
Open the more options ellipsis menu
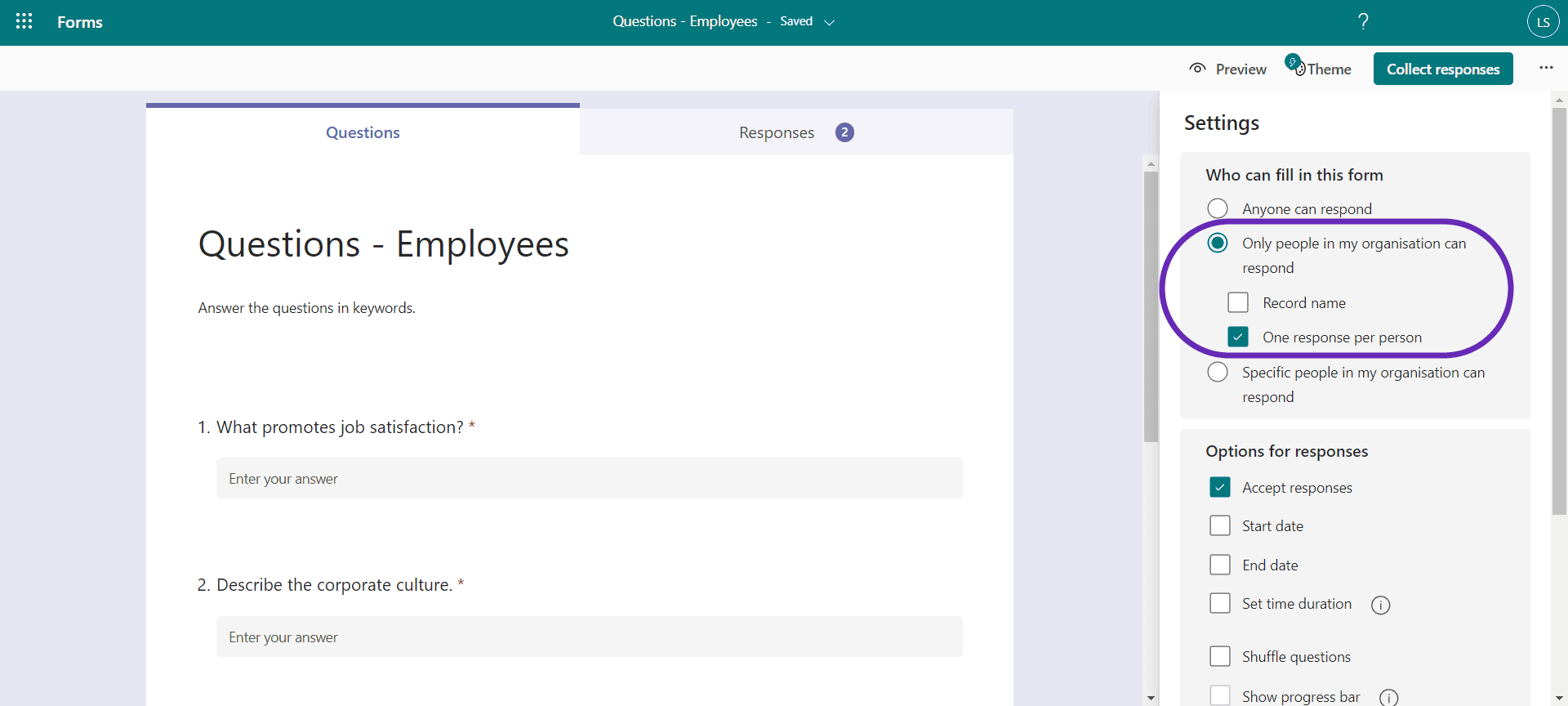pos(1546,68)
